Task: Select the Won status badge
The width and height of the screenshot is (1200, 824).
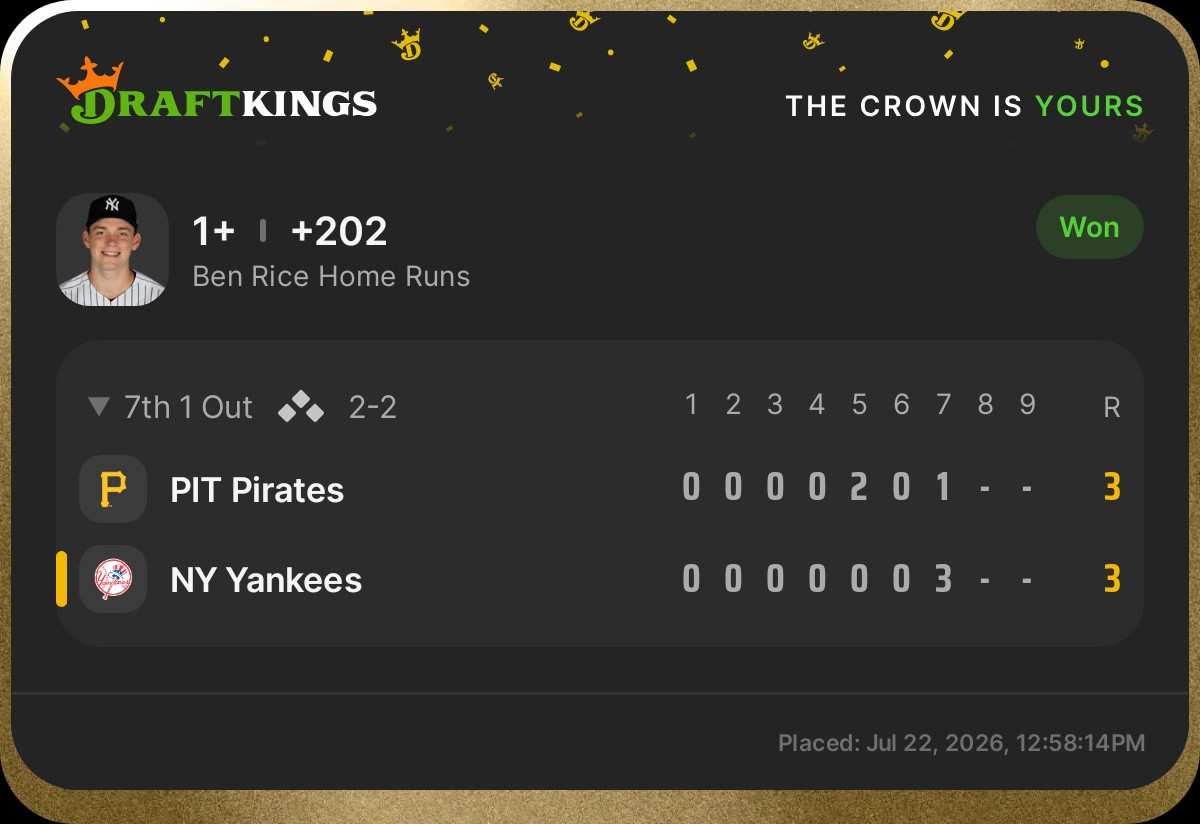Action: point(1089,227)
